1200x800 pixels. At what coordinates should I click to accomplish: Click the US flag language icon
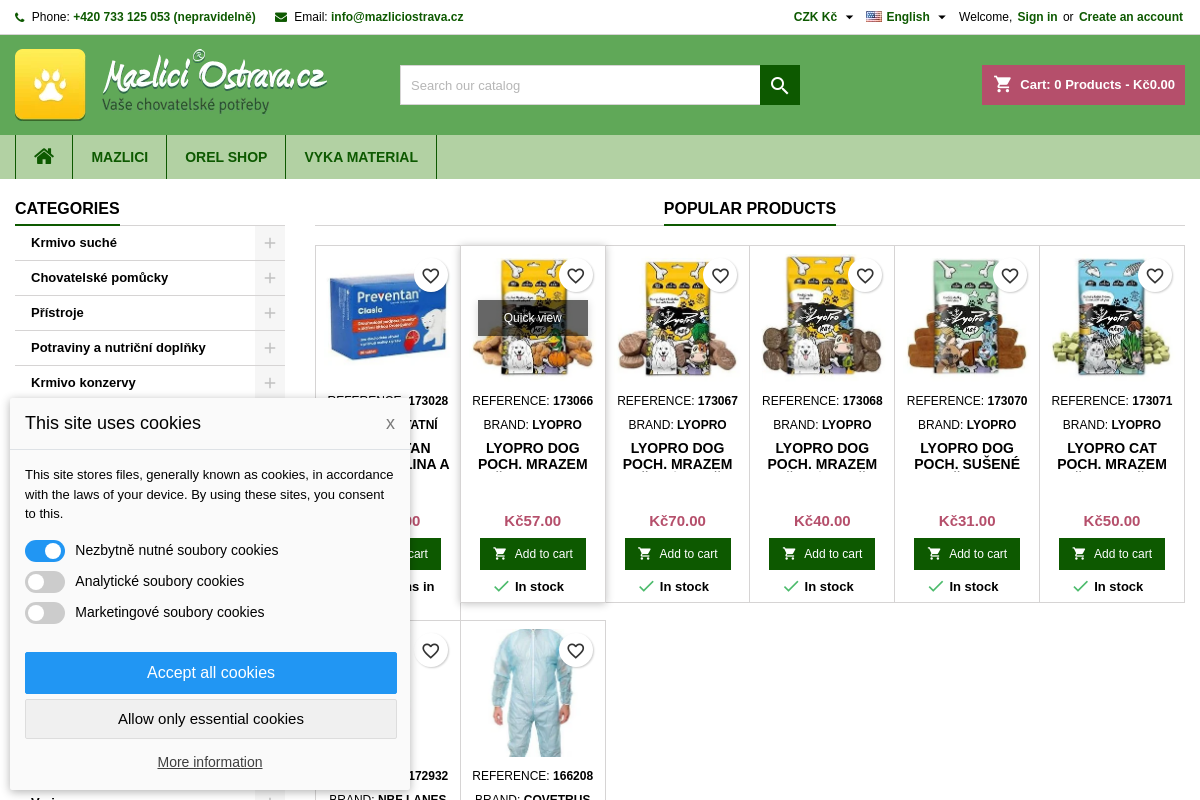click(x=874, y=17)
